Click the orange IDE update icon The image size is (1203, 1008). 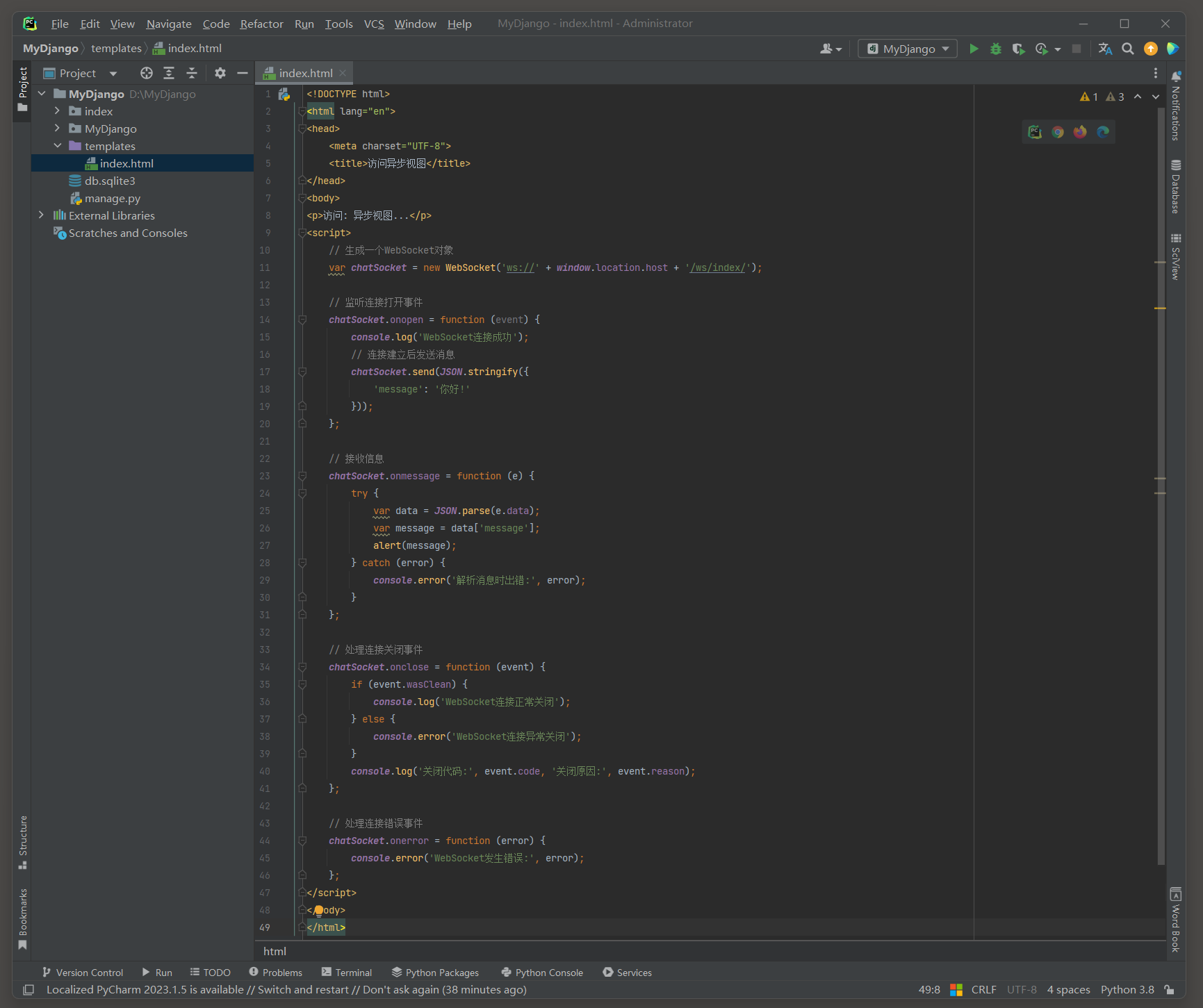point(1151,49)
